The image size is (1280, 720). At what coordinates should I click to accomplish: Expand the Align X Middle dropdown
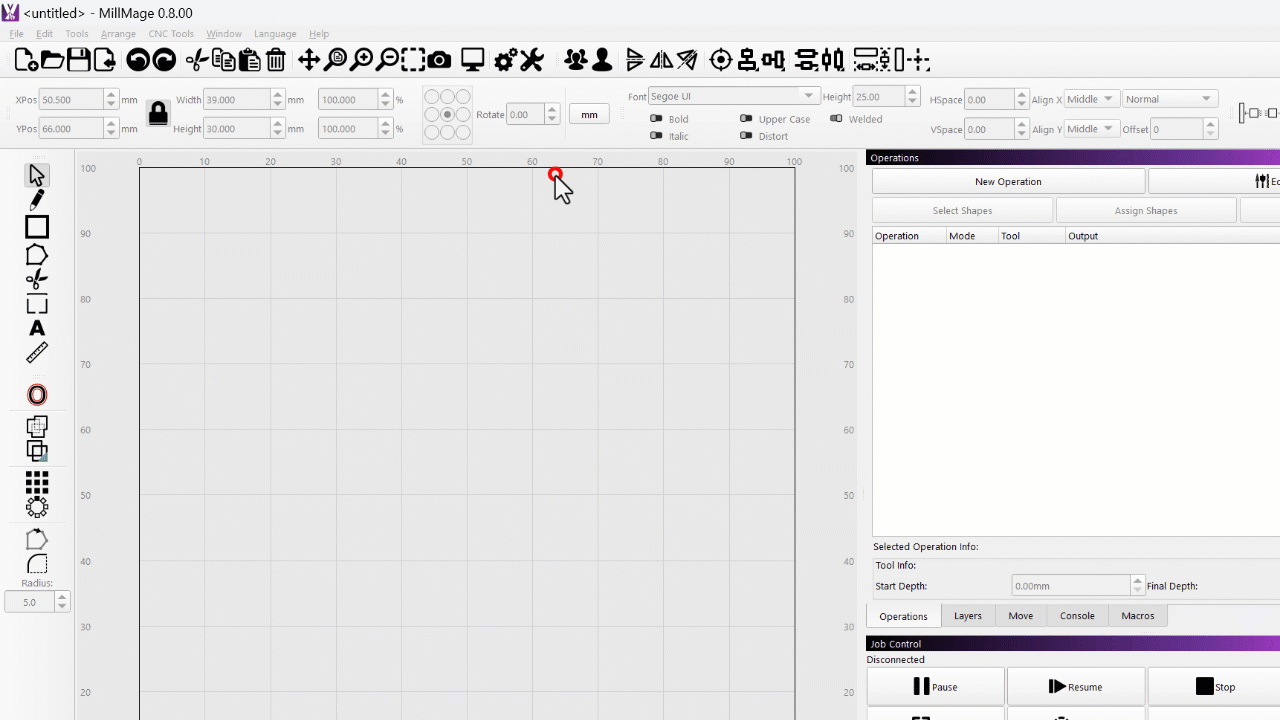[1090, 99]
